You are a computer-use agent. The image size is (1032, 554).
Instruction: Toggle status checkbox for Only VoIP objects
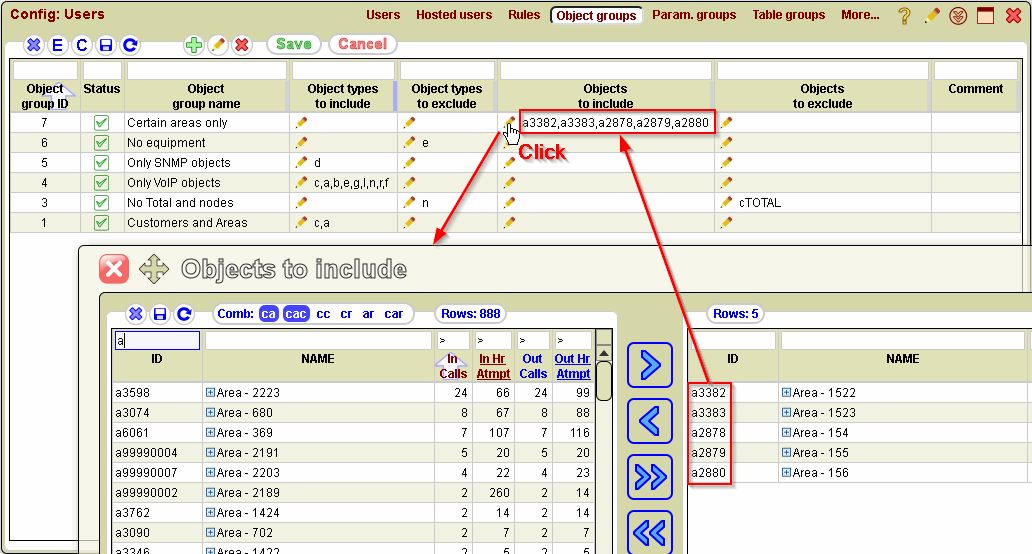(x=101, y=182)
